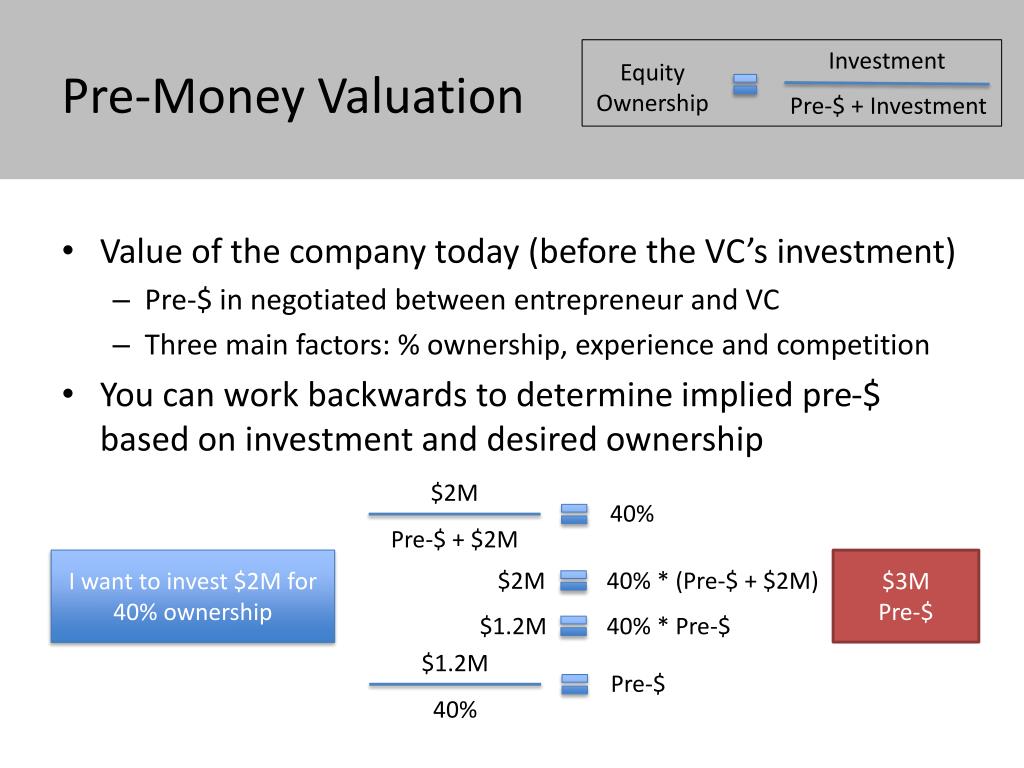1024x768 pixels.
Task: Click the 'Pre-$ in negotiated between entrepreneur' sub-bullet
Action: tap(462, 300)
